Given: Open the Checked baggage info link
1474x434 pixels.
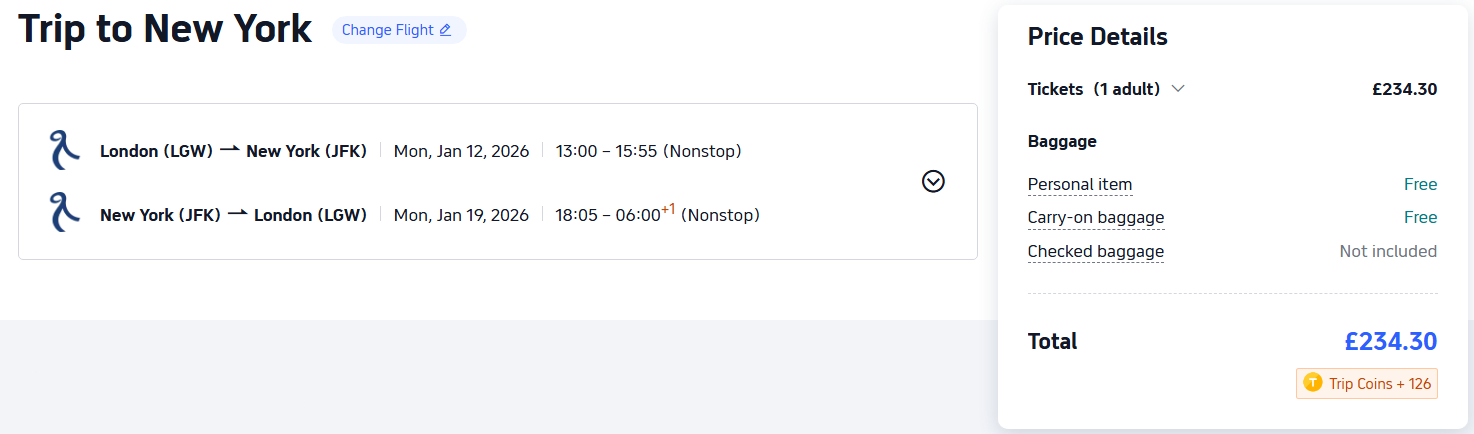Looking at the screenshot, I should (x=1096, y=252).
